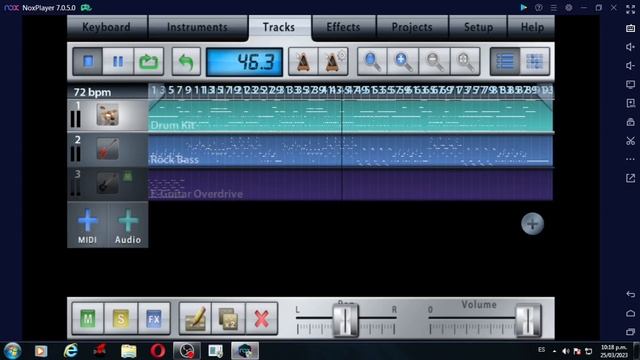Click the round plus button
Viewport: 640px width, 360px height.
point(532,224)
